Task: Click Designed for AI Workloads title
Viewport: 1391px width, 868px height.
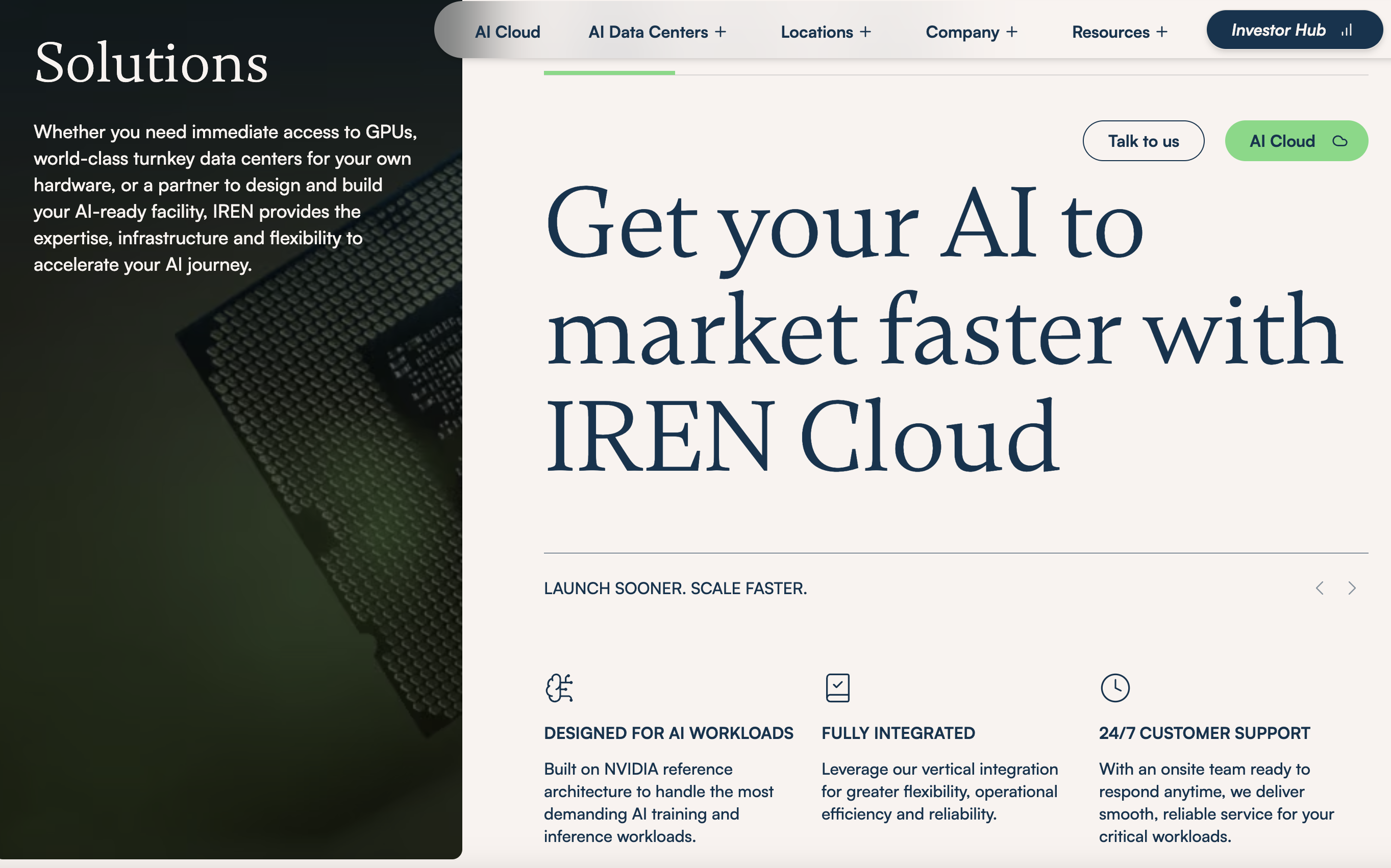Action: [668, 733]
